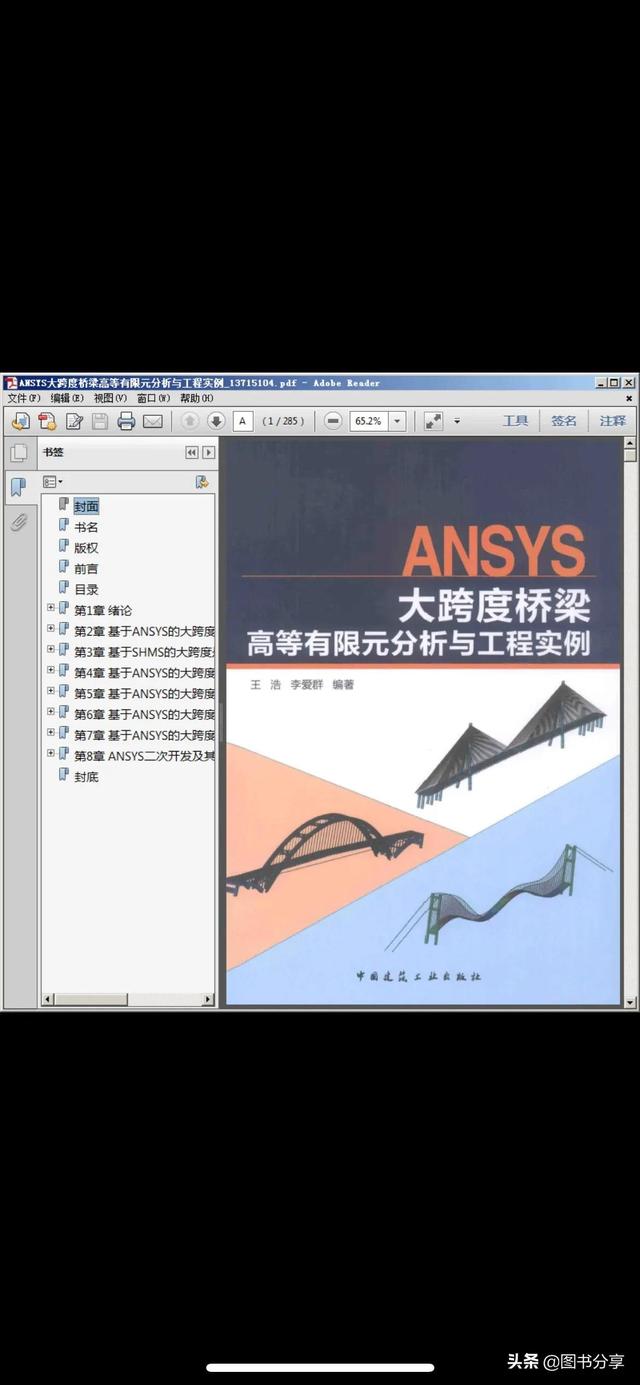Image resolution: width=640 pixels, height=1385 pixels.
Task: Select the 前言 bookmark
Action: click(x=86, y=569)
